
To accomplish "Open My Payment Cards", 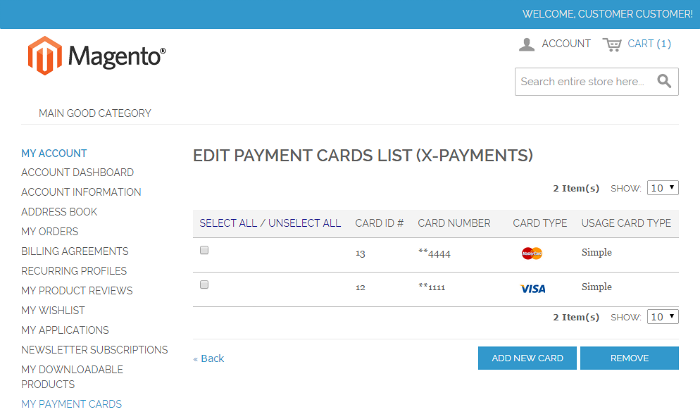I will (x=71, y=404).
